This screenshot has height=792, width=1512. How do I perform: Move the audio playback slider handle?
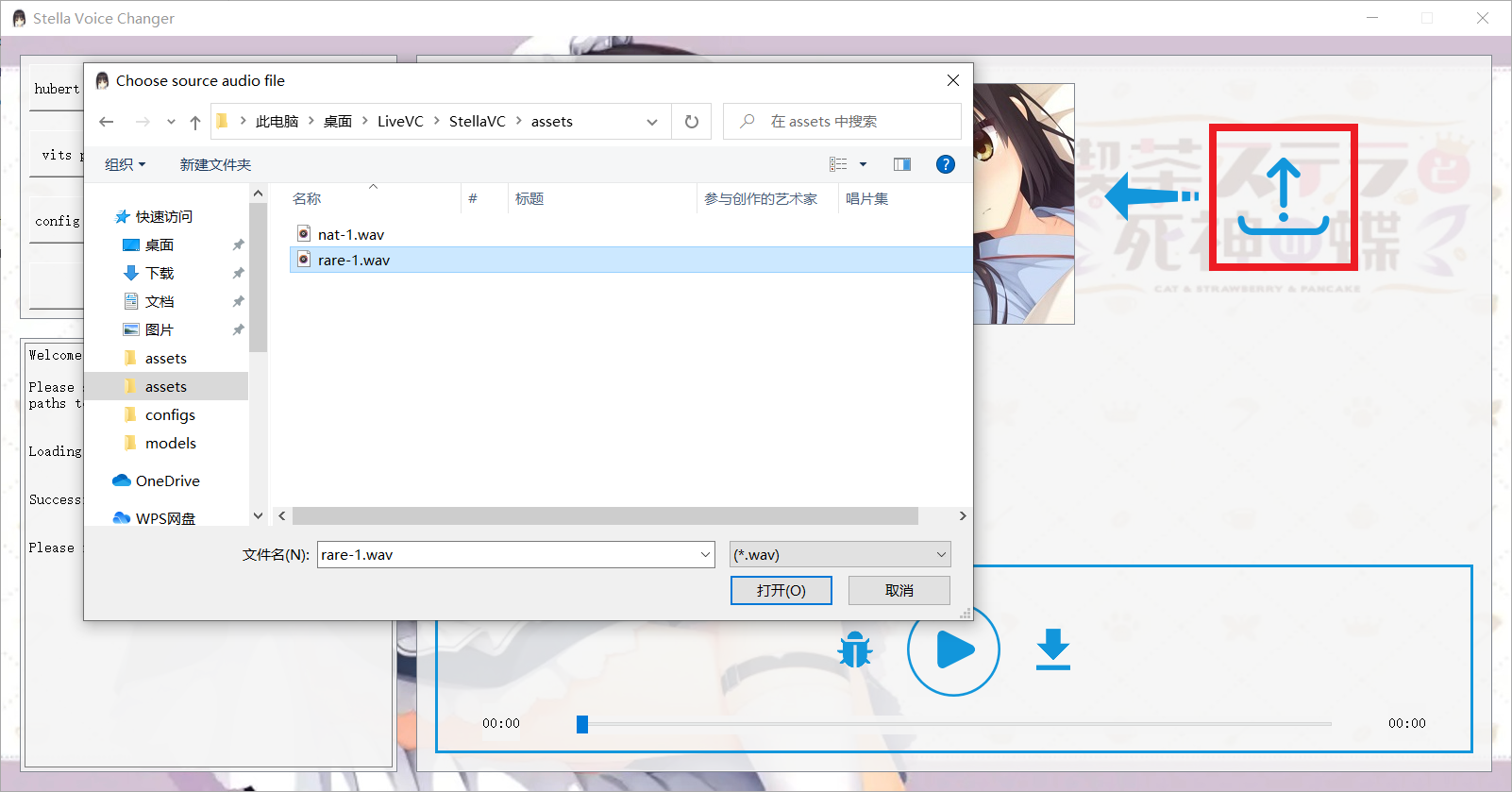tap(582, 724)
